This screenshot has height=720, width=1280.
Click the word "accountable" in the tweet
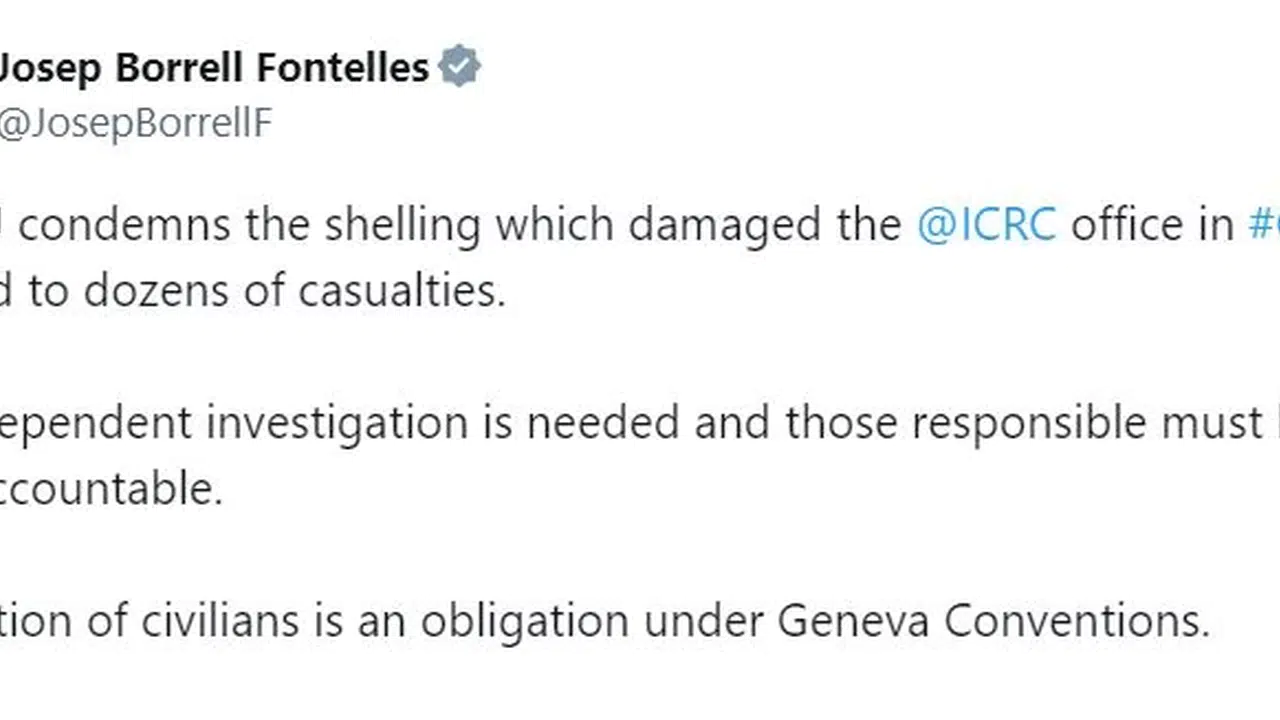click(110, 489)
